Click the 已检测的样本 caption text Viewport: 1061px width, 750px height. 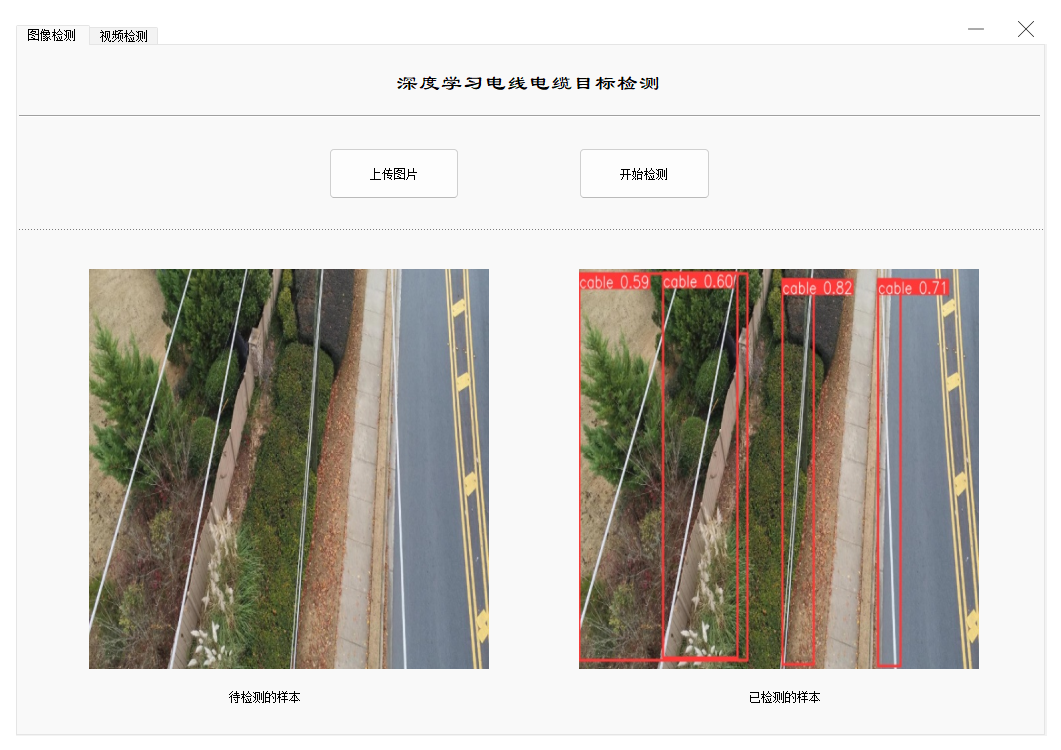click(784, 697)
